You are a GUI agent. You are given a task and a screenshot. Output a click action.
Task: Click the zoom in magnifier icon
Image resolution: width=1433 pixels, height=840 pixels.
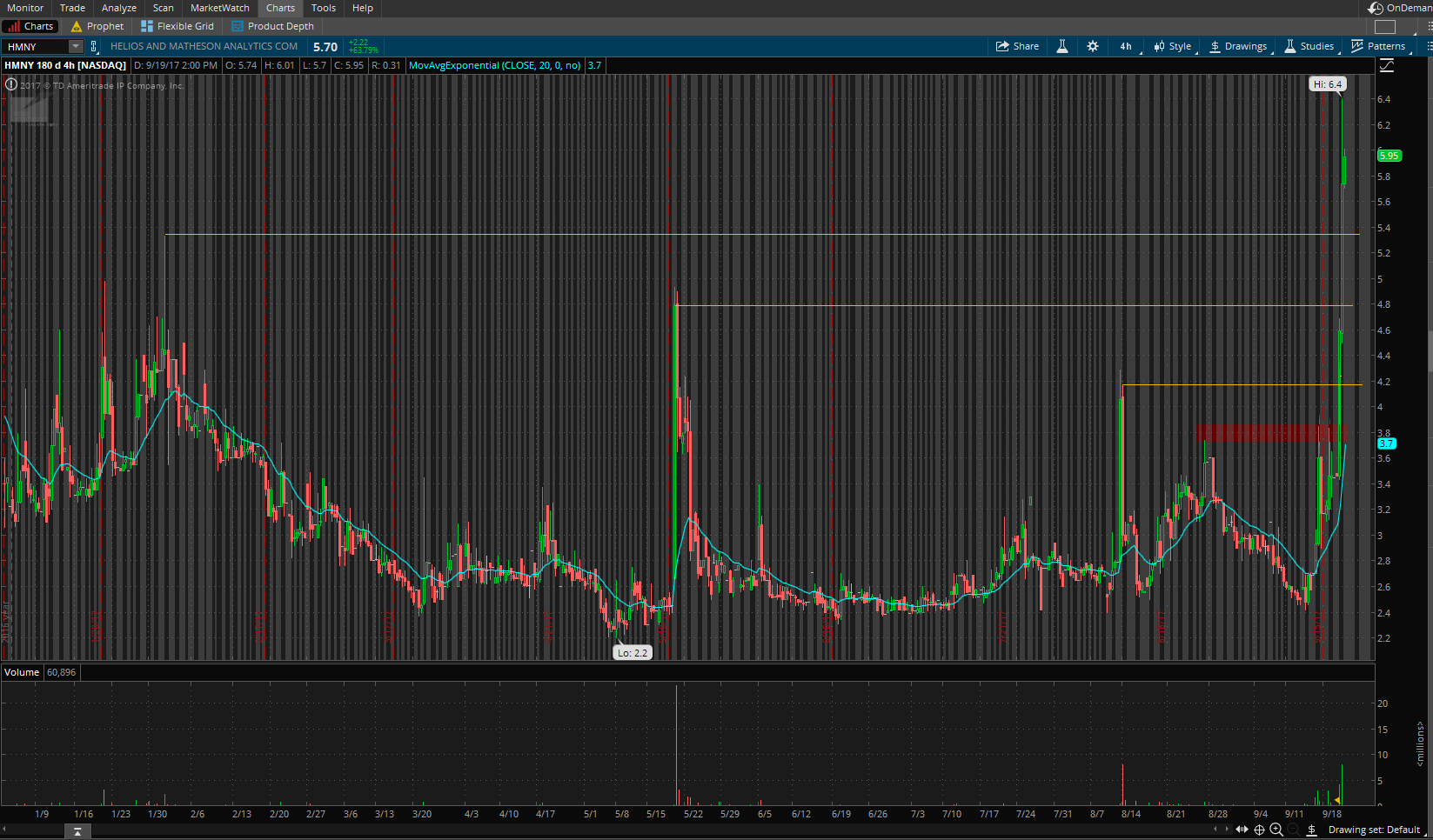[1276, 830]
